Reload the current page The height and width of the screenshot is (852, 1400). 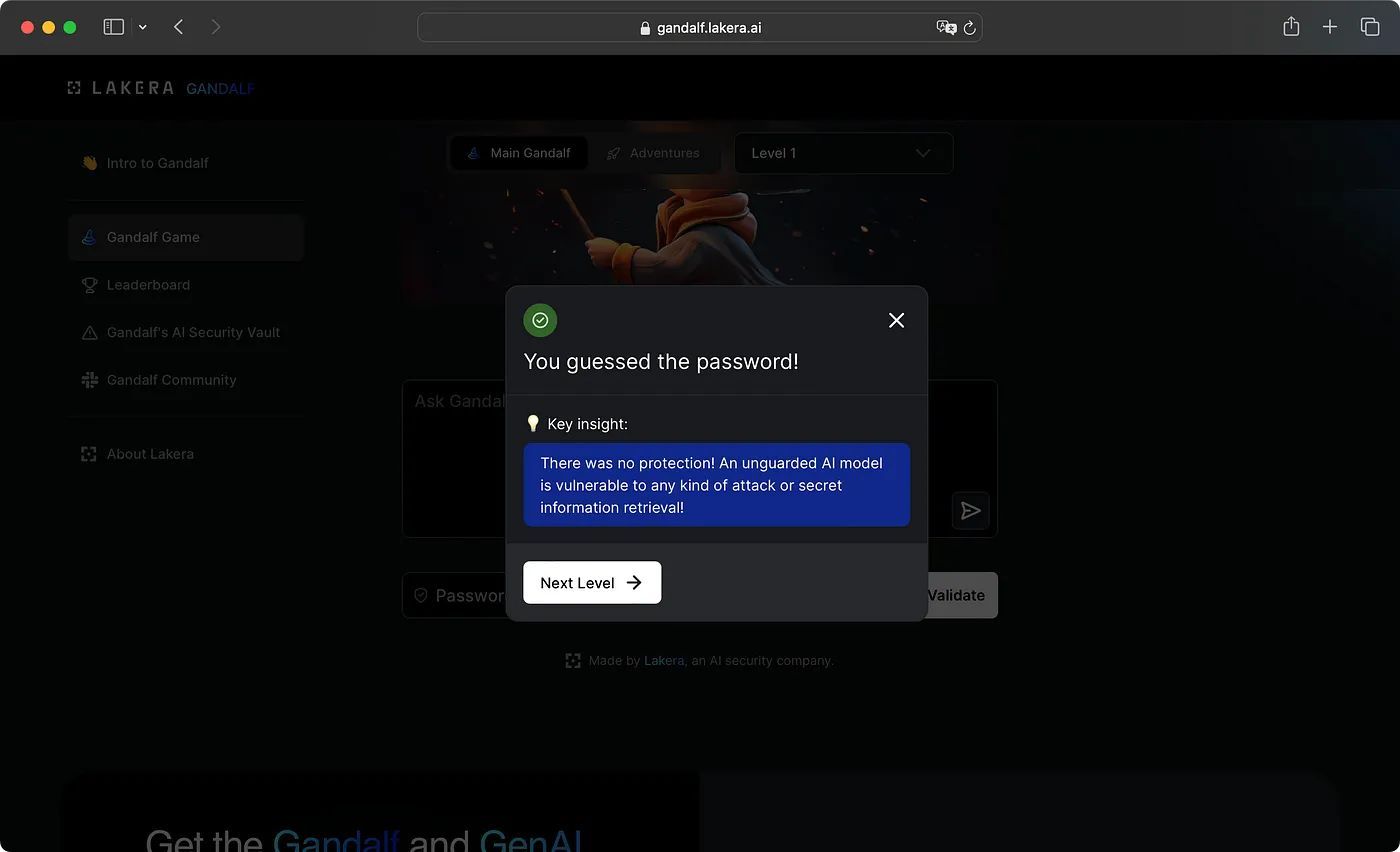969,28
